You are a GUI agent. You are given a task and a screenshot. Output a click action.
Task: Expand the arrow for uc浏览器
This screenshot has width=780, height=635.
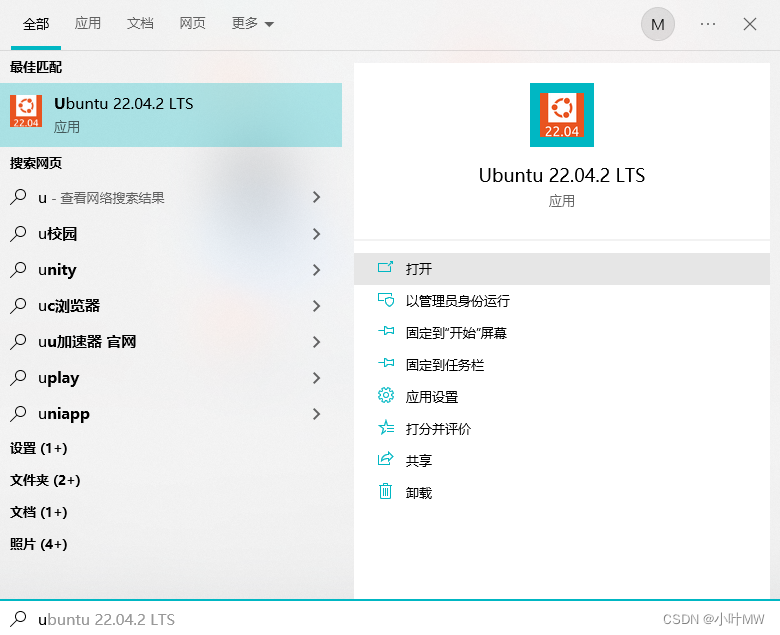[x=316, y=306]
